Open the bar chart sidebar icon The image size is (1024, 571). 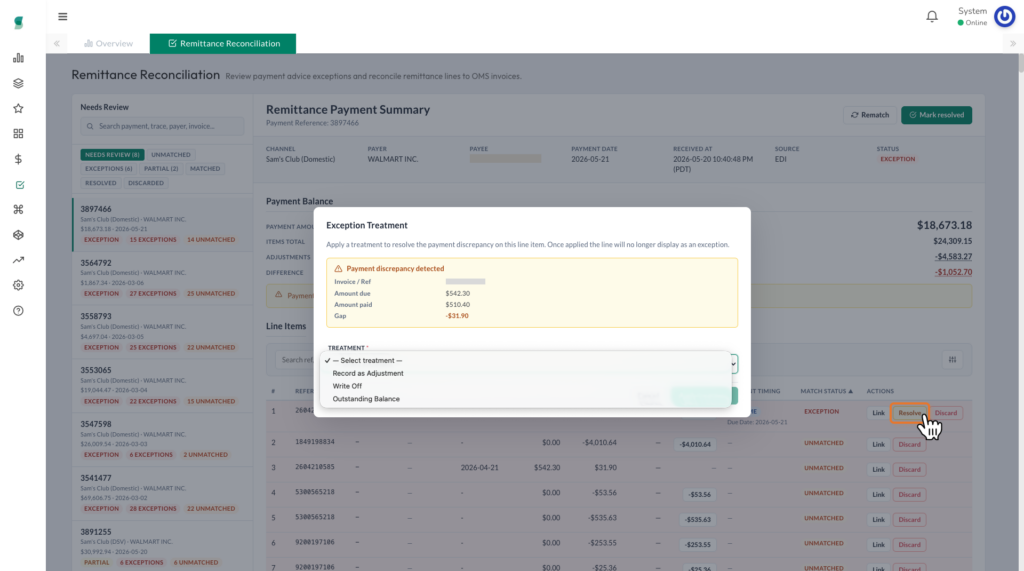click(18, 58)
